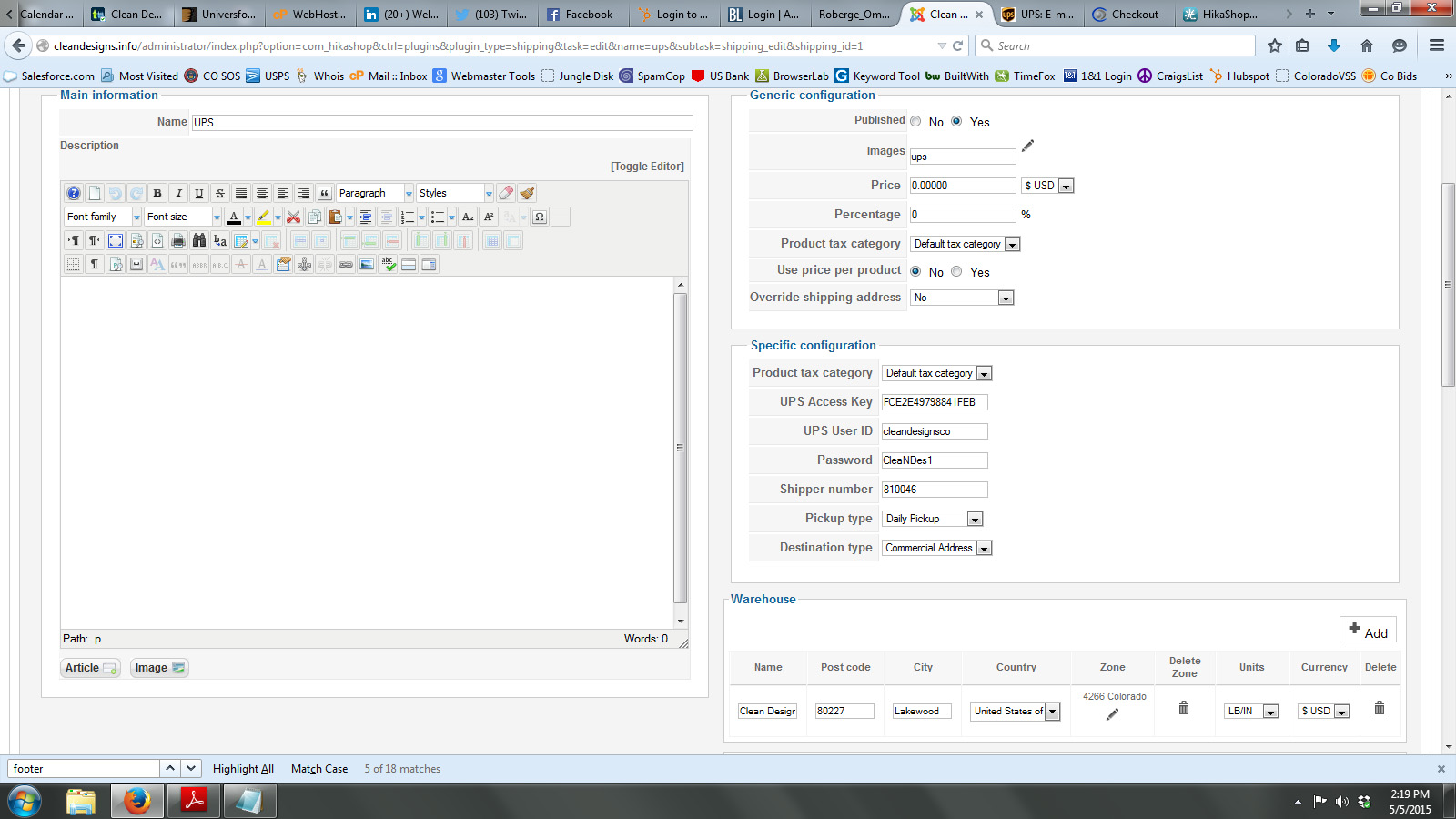Switch to the HikaShop browser tab
1456x819 pixels.
[x=1219, y=14]
